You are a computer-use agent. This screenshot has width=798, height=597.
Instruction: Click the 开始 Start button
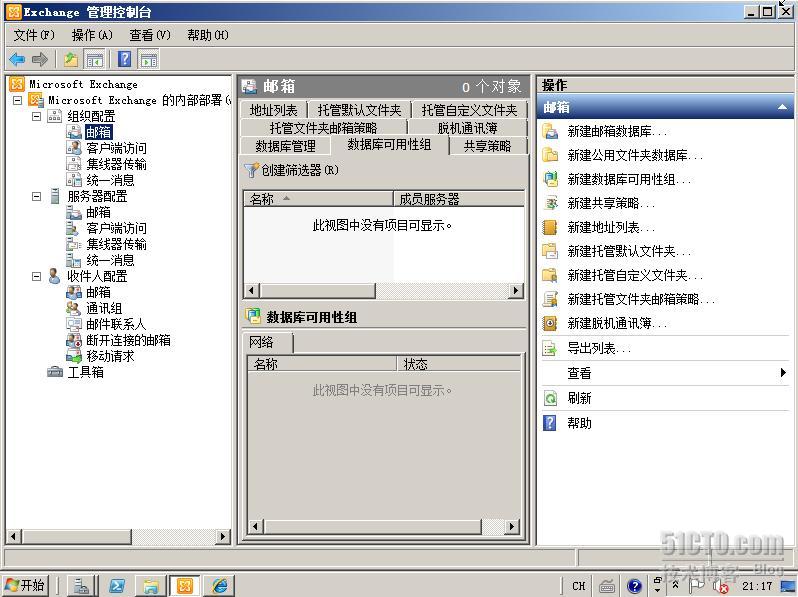click(x=25, y=586)
